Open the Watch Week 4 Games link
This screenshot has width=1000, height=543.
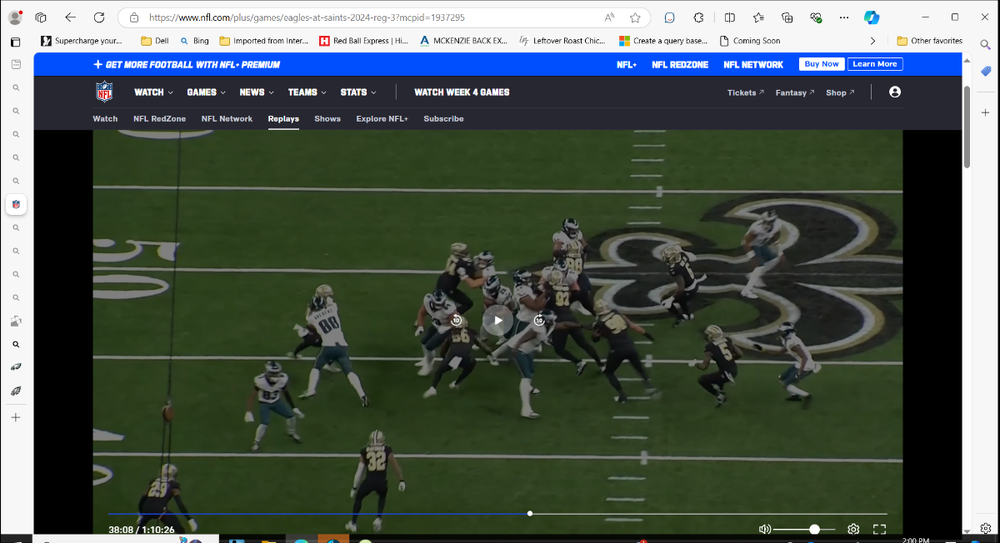pyautogui.click(x=462, y=92)
